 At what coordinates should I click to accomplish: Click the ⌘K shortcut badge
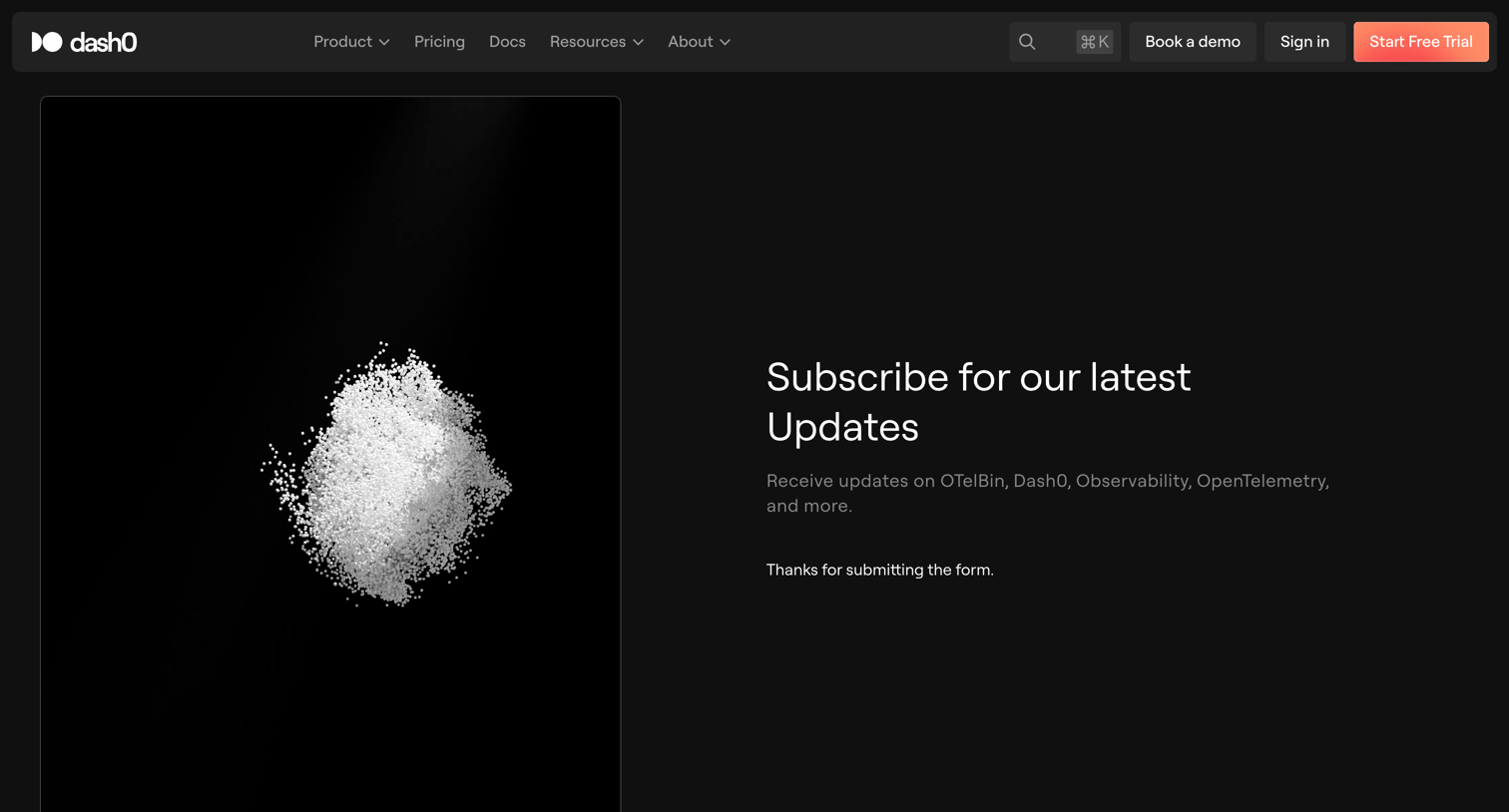1095,42
